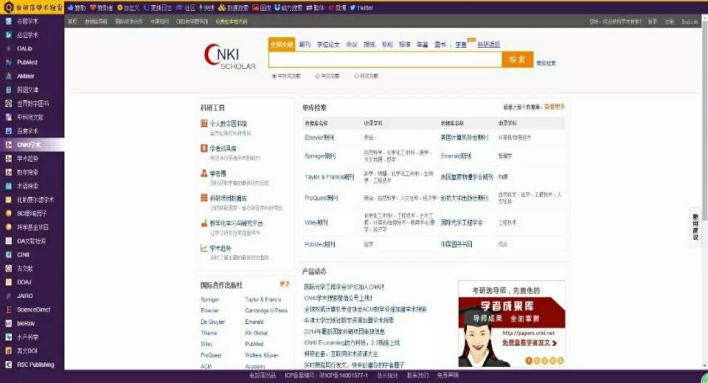
Task: Click the orange carousel dot on the ad banner
Action: click(529, 360)
